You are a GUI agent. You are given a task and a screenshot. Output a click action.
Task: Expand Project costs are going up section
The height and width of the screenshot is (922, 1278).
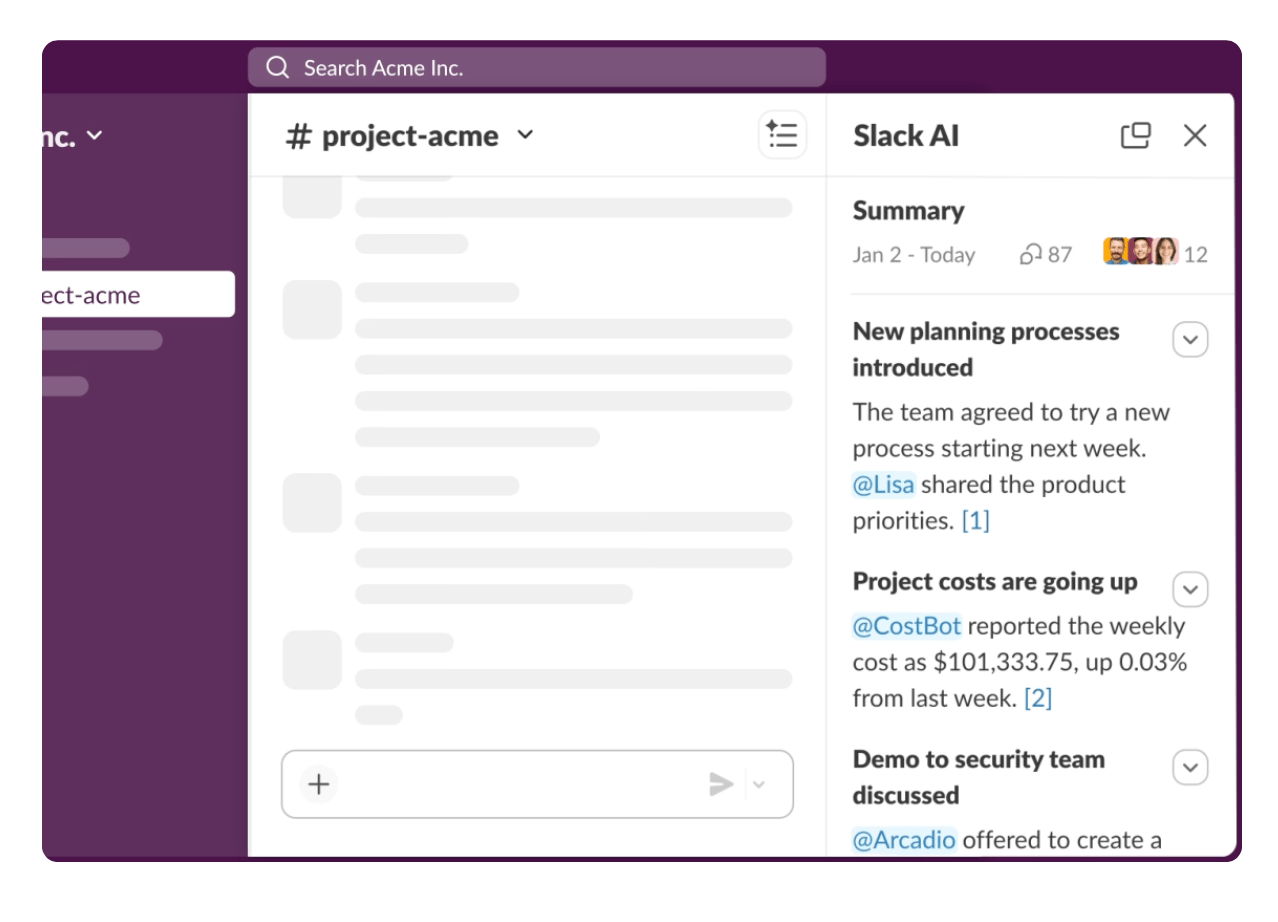pyautogui.click(x=1190, y=590)
